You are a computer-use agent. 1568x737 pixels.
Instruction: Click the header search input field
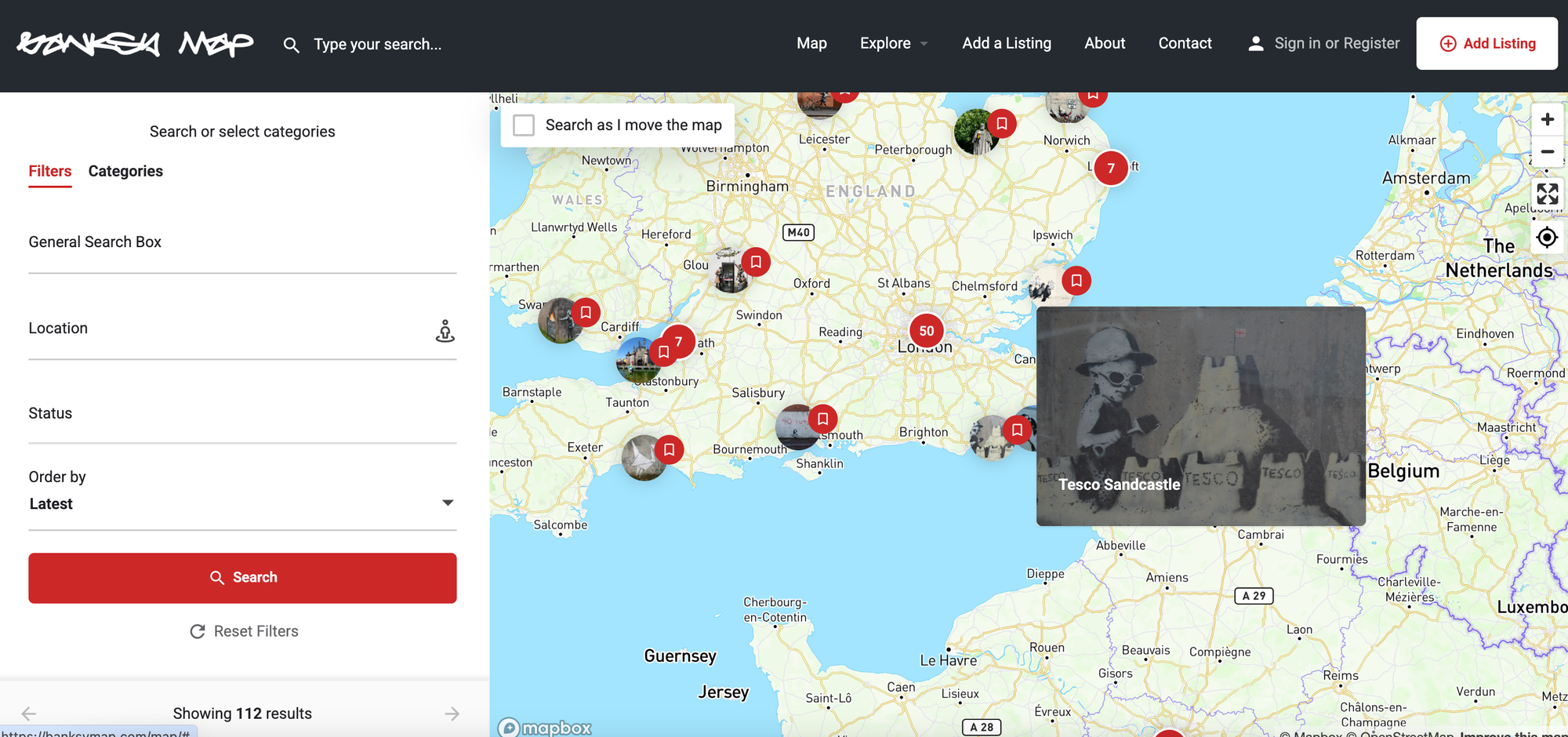coord(378,45)
